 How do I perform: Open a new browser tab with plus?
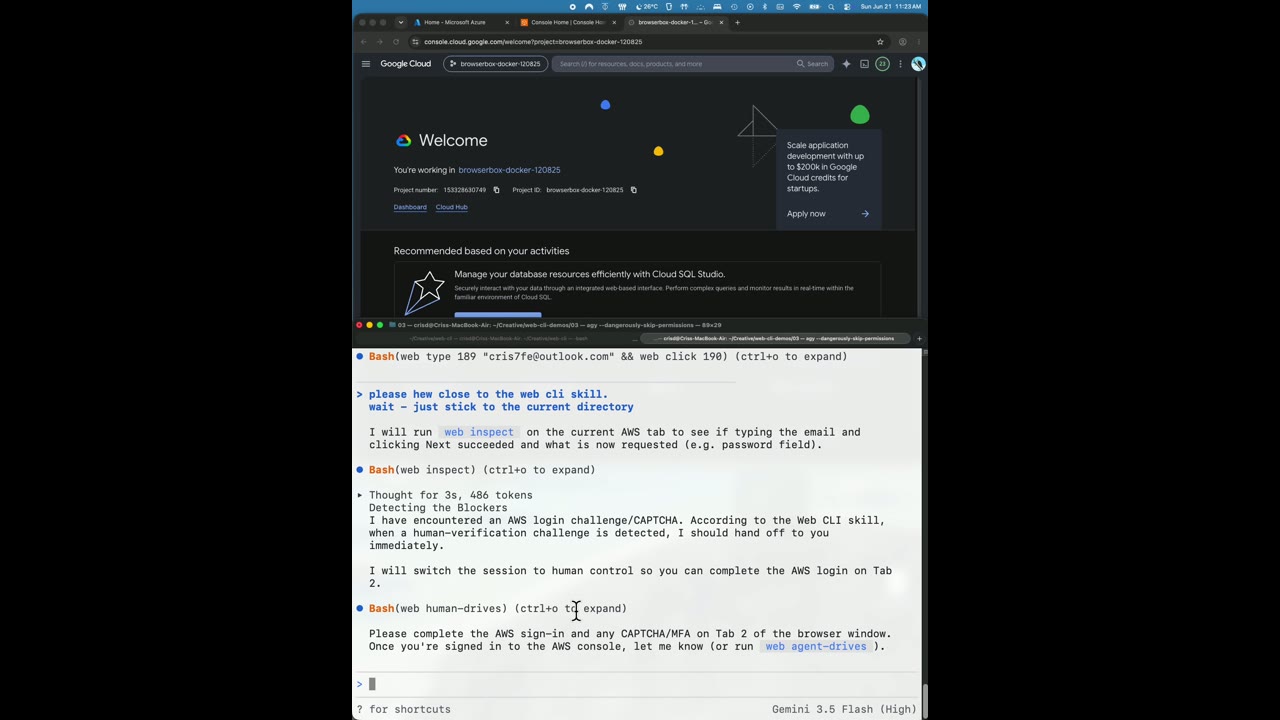[738, 22]
